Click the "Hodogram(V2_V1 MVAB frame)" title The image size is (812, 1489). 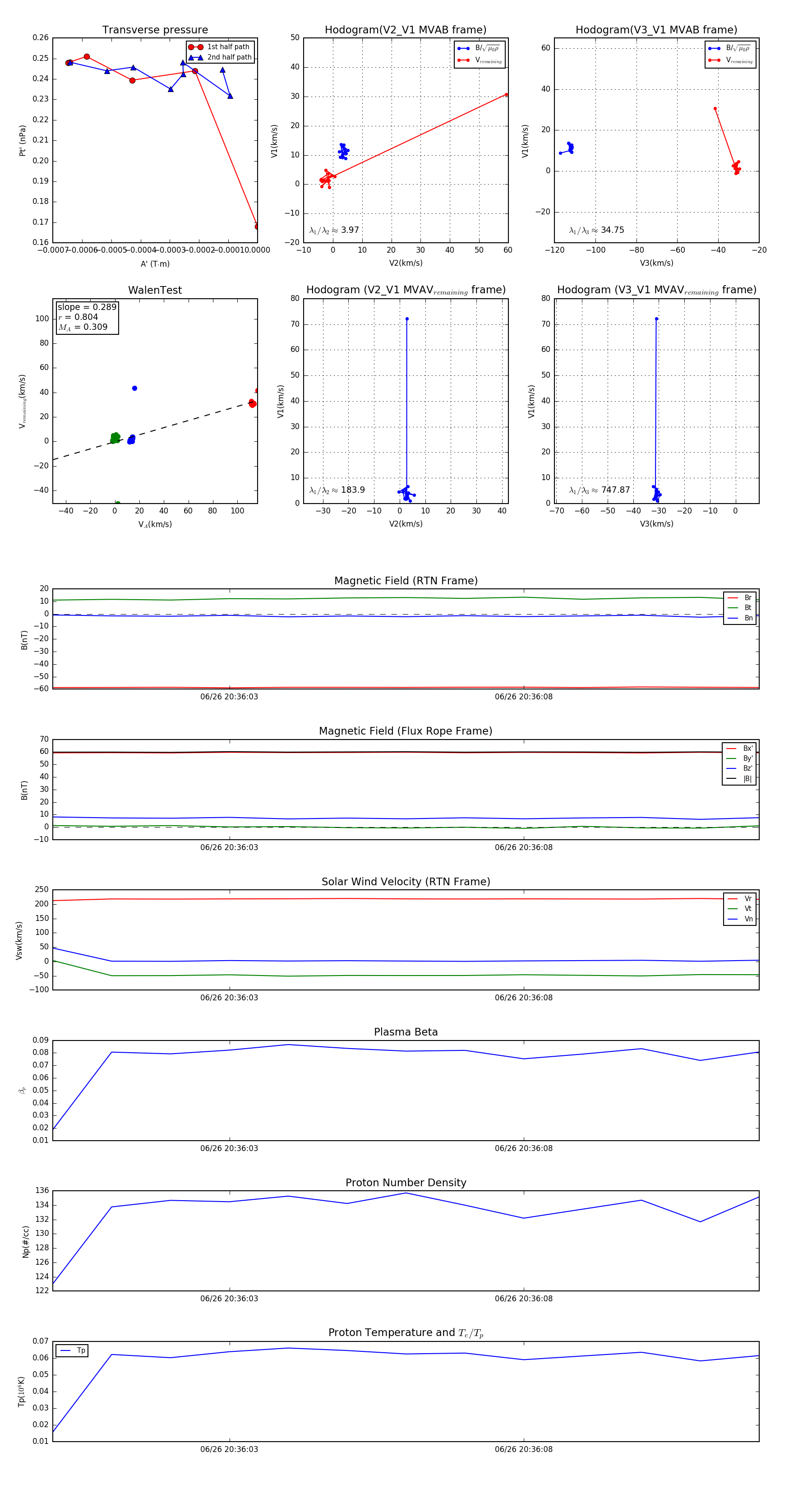coord(405,30)
